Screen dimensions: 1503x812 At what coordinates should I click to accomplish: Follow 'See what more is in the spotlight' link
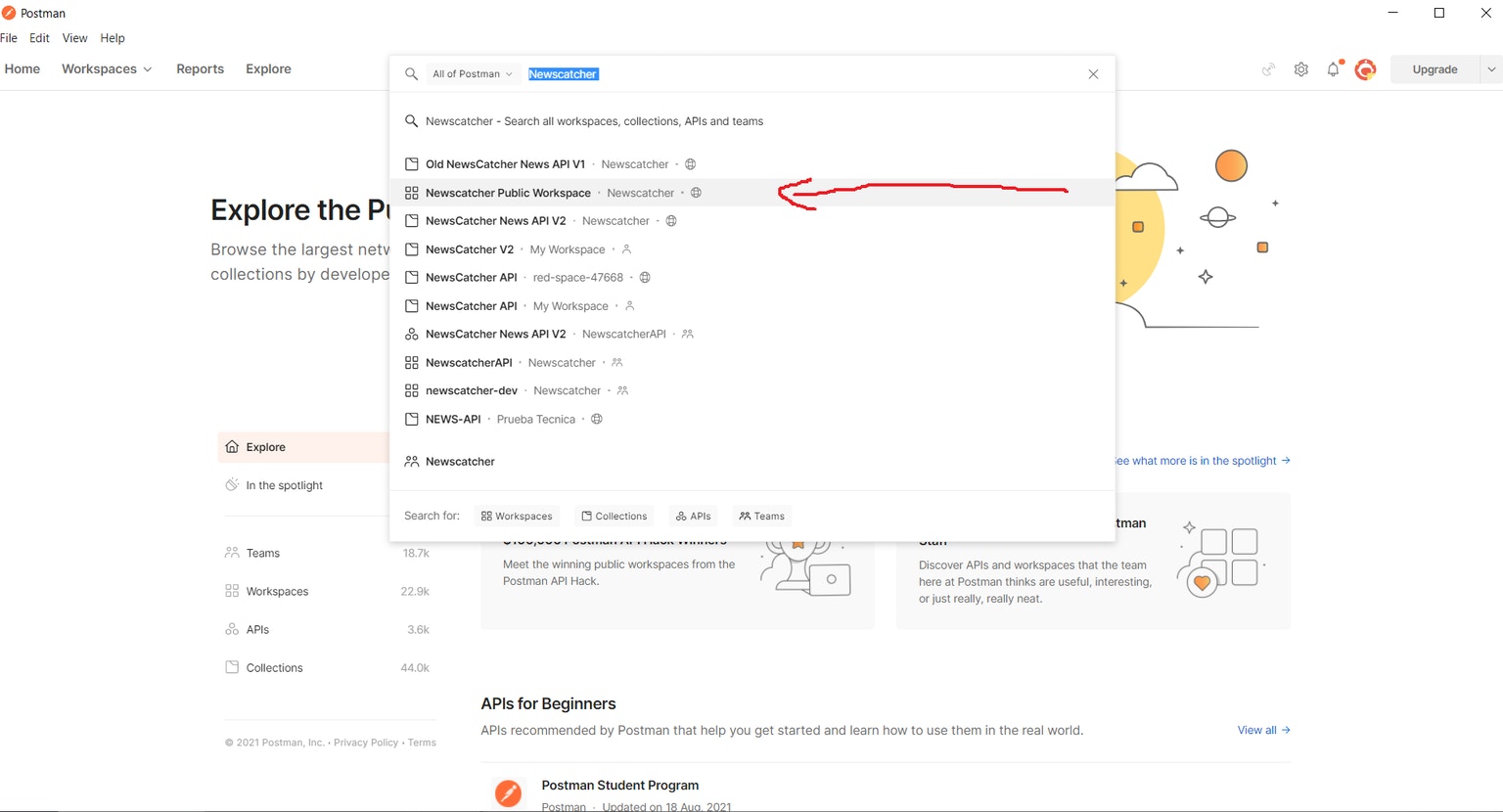point(1203,461)
